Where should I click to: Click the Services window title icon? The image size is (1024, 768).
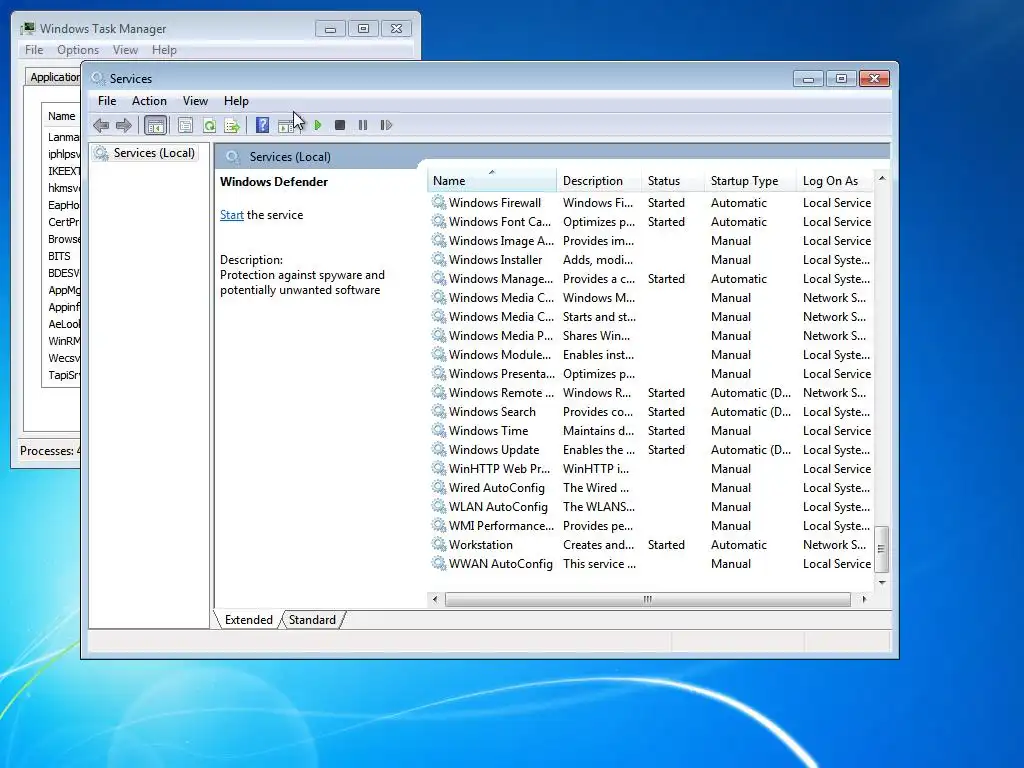tap(98, 78)
